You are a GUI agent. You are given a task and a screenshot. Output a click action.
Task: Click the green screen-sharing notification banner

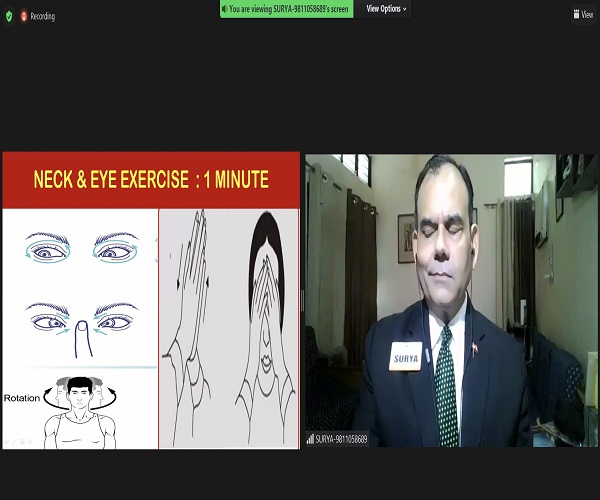(x=287, y=9)
